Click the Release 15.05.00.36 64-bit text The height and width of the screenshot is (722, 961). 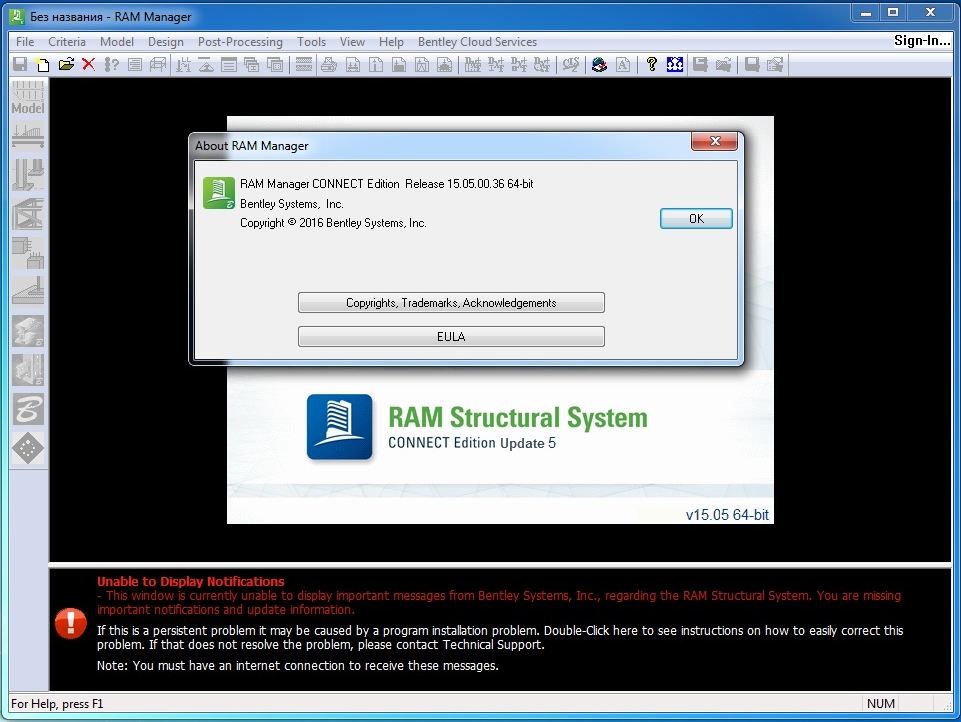(469, 184)
